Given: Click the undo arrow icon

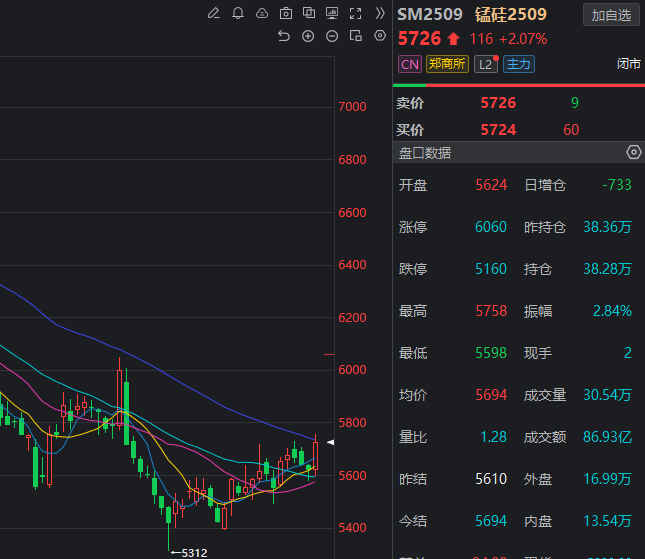Looking at the screenshot, I should [284, 36].
